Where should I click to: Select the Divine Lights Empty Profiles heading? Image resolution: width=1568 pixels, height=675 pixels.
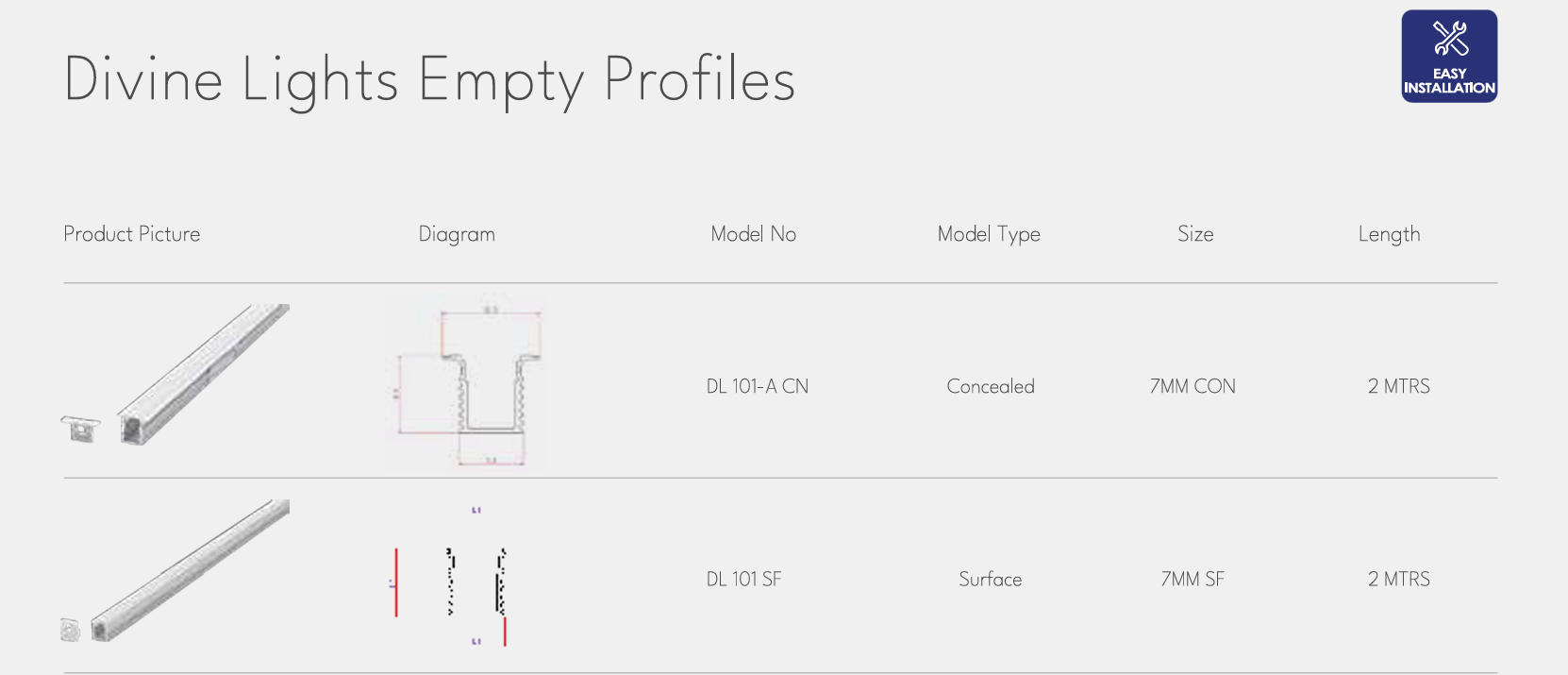pyautogui.click(x=429, y=79)
